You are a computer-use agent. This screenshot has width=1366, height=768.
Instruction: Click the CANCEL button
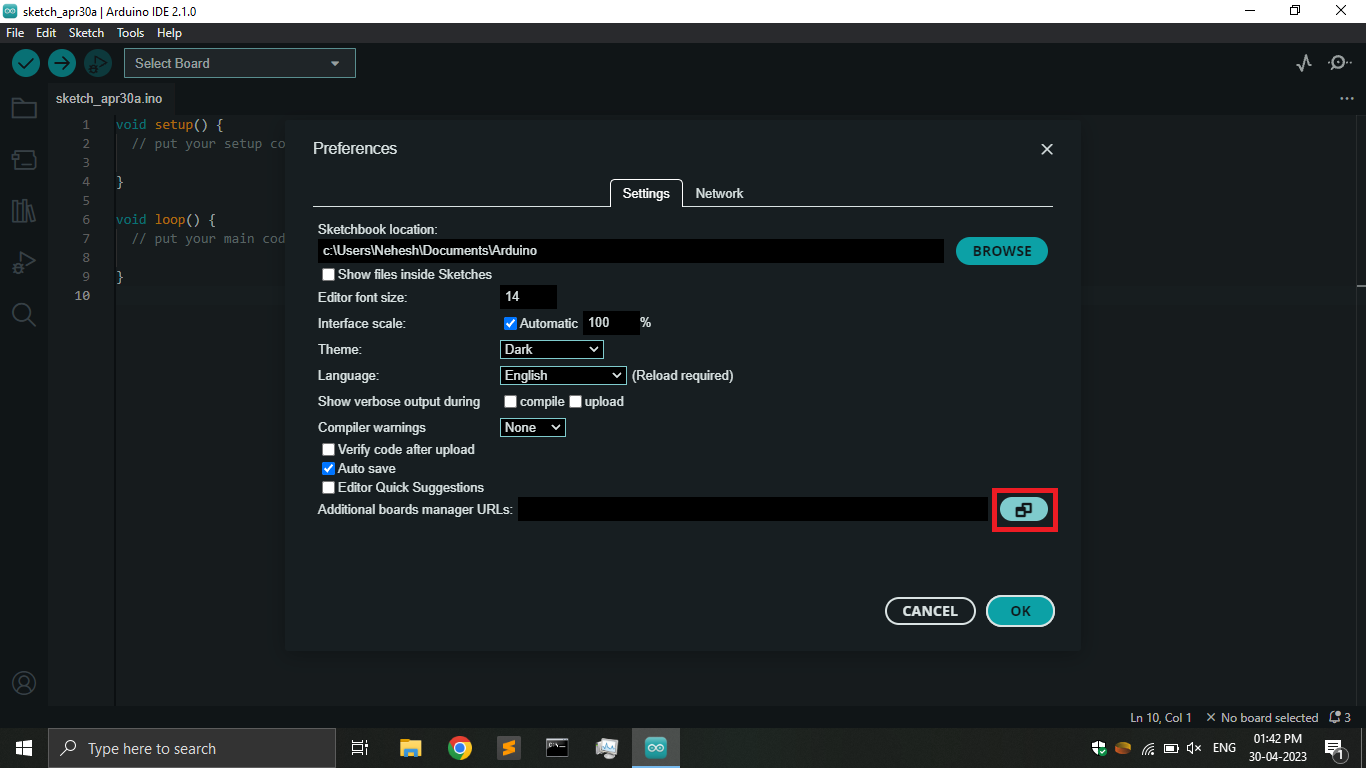point(929,610)
